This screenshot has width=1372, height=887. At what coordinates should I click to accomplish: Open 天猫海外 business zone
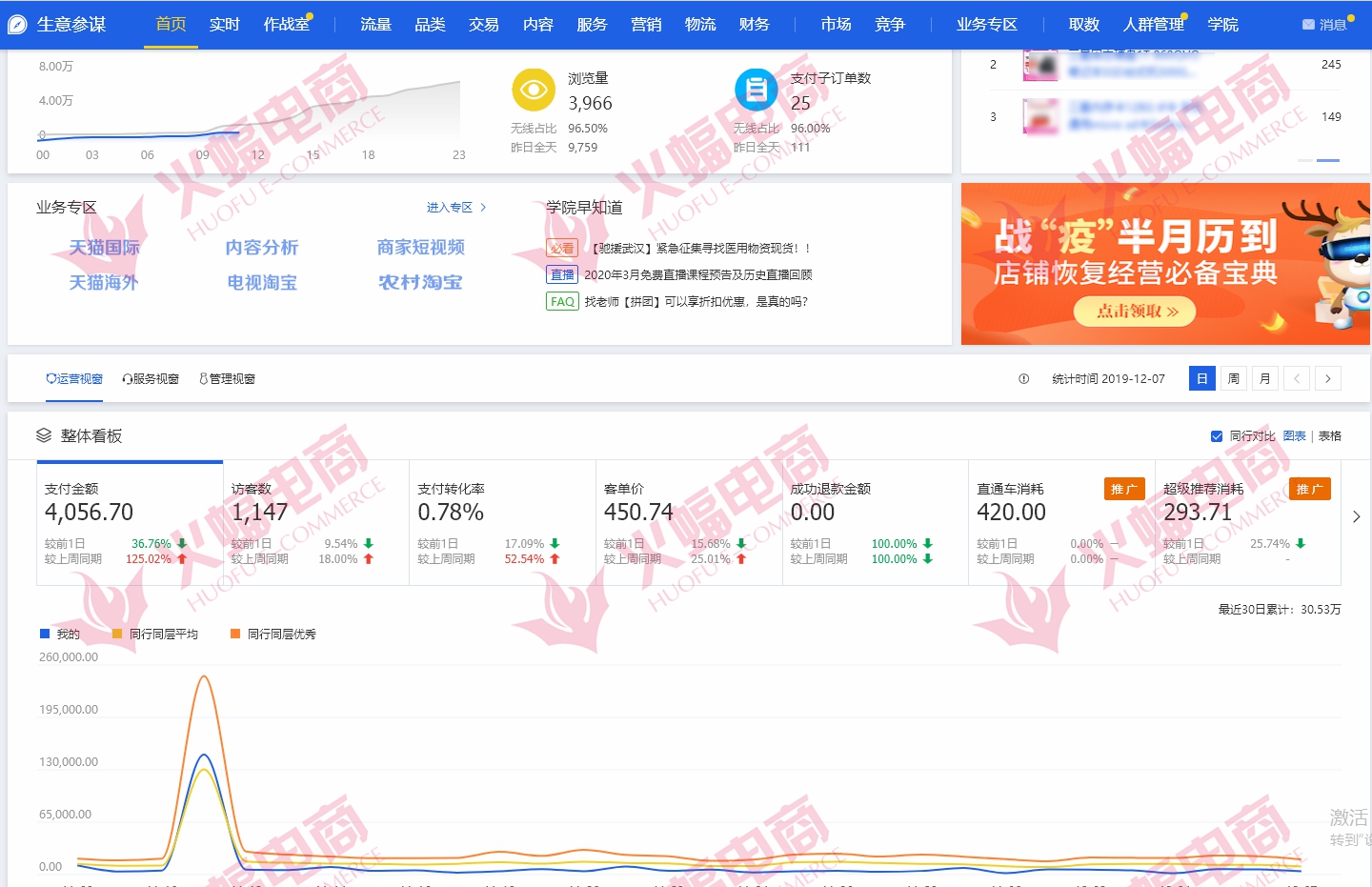pyautogui.click(x=104, y=282)
